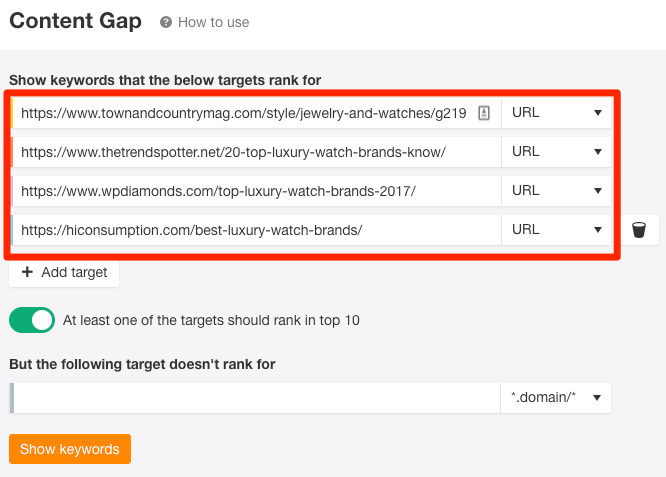Screen dimensions: 666x477
Task: Click the orange Show keywords button
Action: point(70,449)
